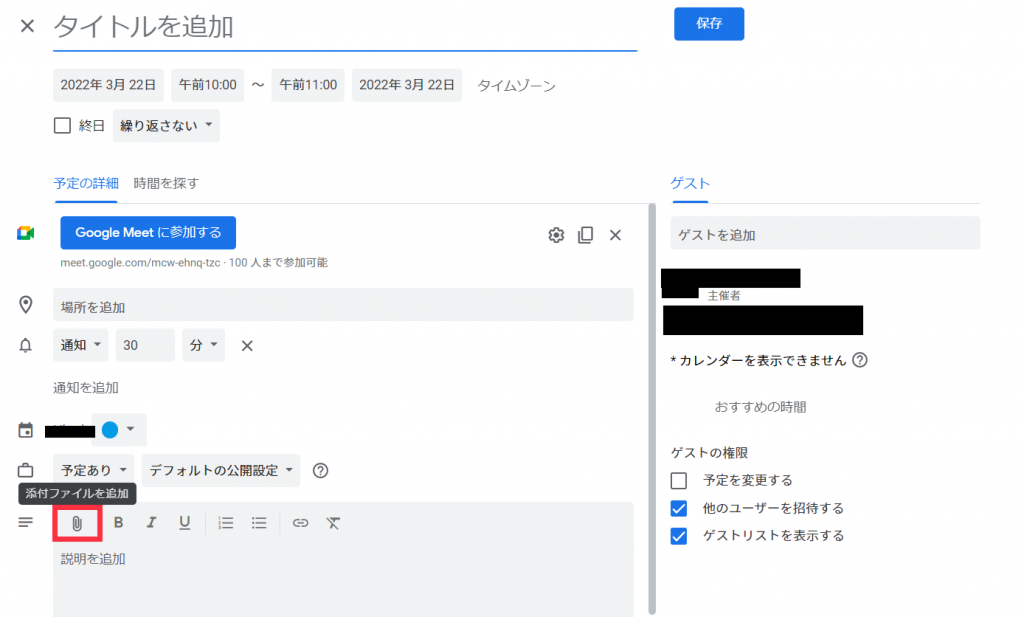Open the 繰り返さない repeat dropdown
Screen dimensions: 1024x617
(166, 126)
